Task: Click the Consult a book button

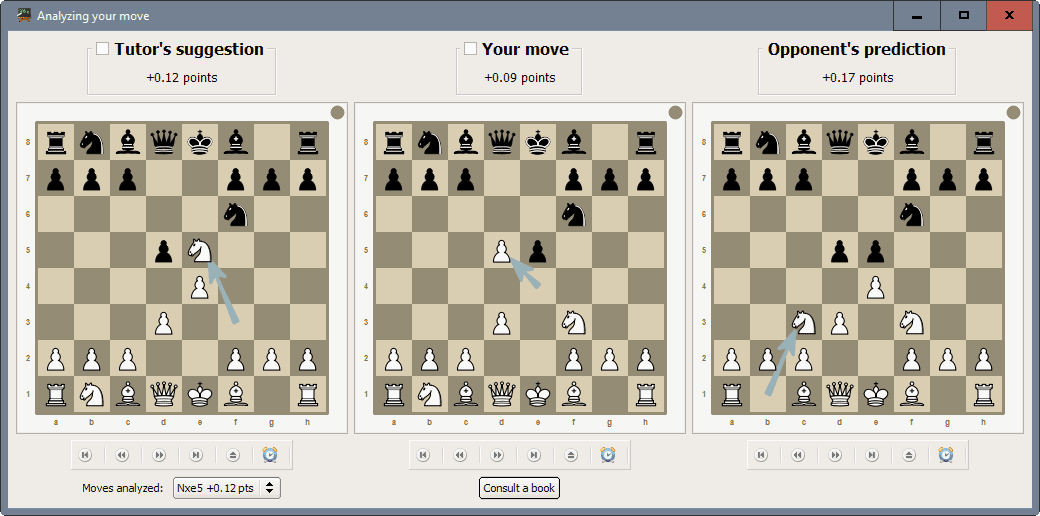Action: tap(519, 488)
